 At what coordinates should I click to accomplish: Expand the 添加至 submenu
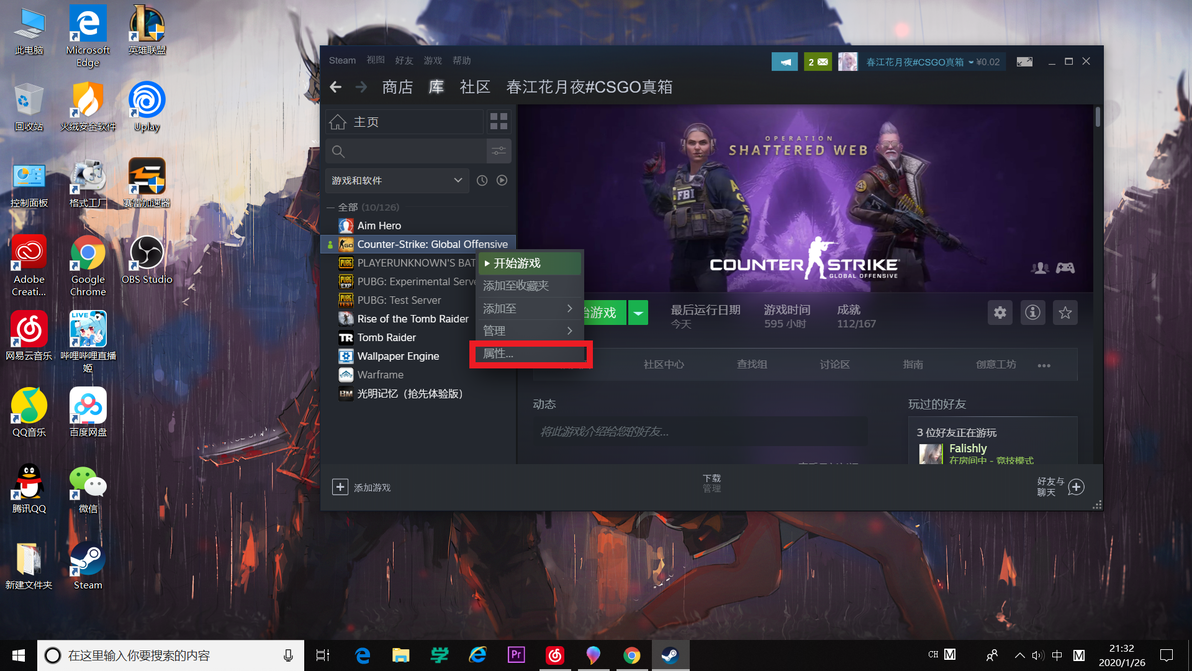(x=528, y=309)
